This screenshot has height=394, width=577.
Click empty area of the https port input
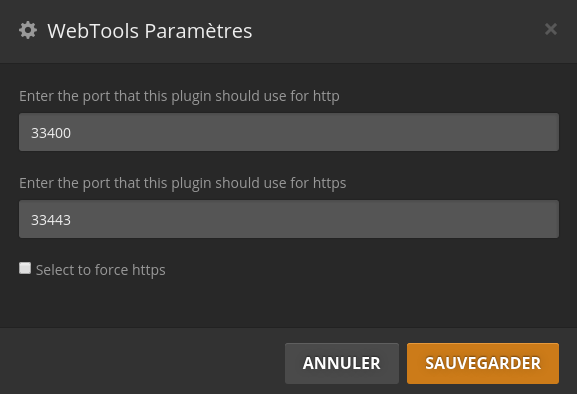tap(313, 219)
